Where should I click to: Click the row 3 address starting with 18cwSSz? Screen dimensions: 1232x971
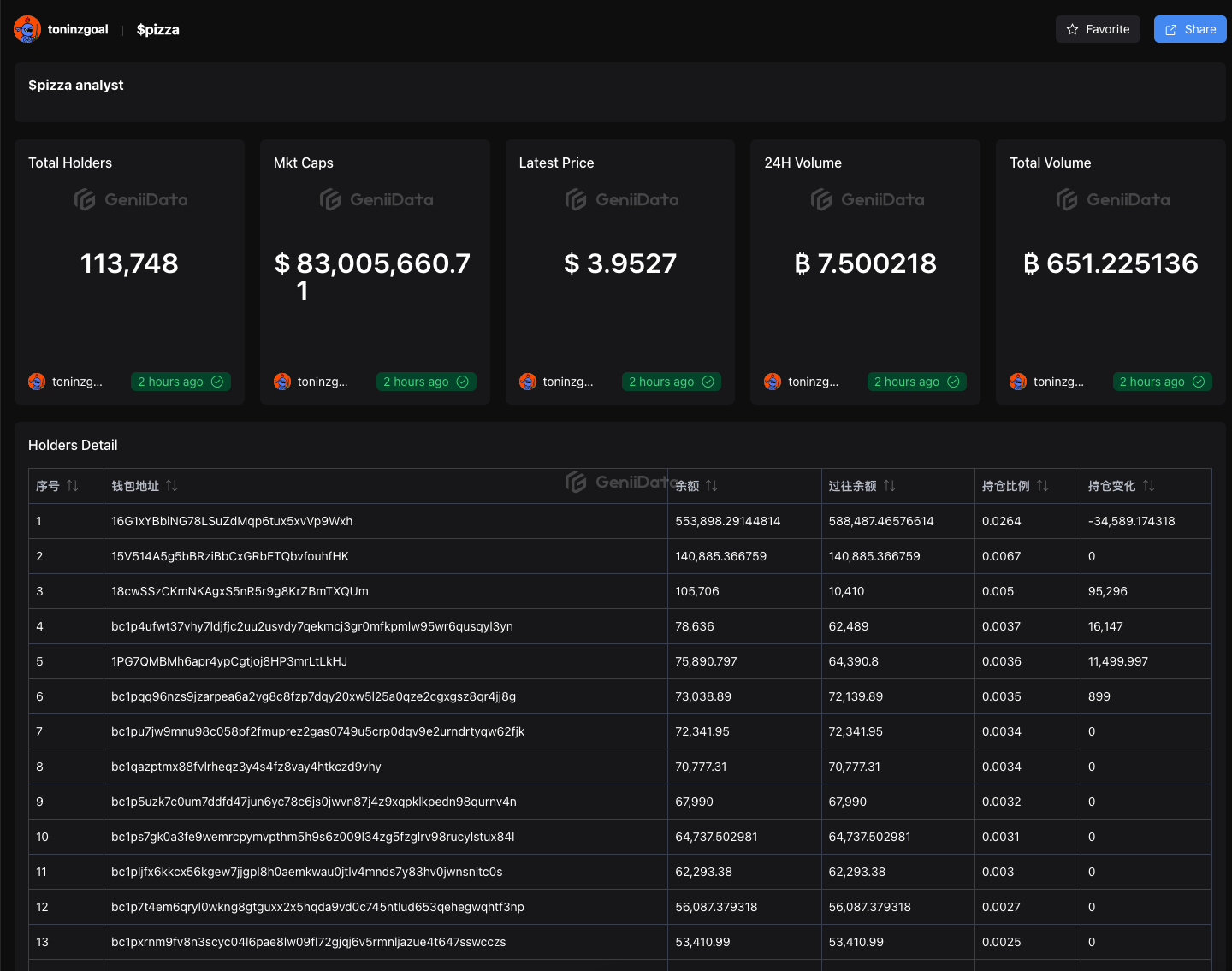coord(240,591)
